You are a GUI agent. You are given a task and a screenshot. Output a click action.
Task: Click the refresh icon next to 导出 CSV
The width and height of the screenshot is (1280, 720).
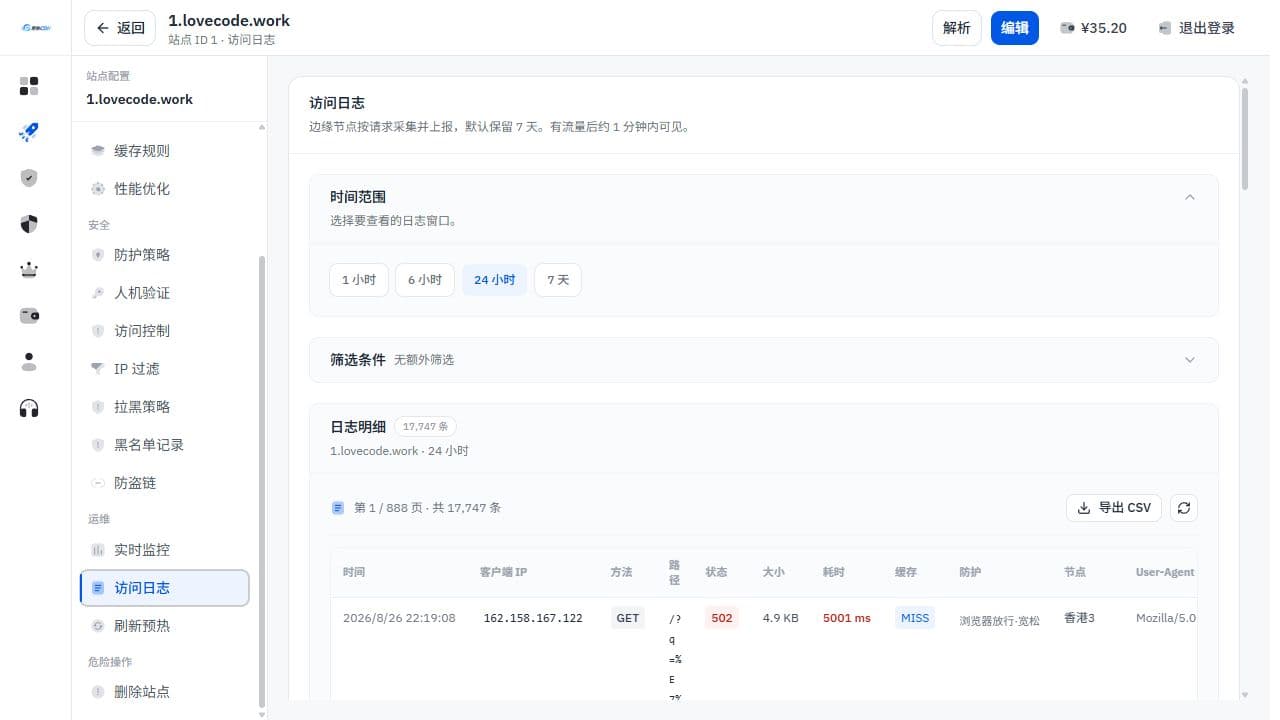[1184, 508]
